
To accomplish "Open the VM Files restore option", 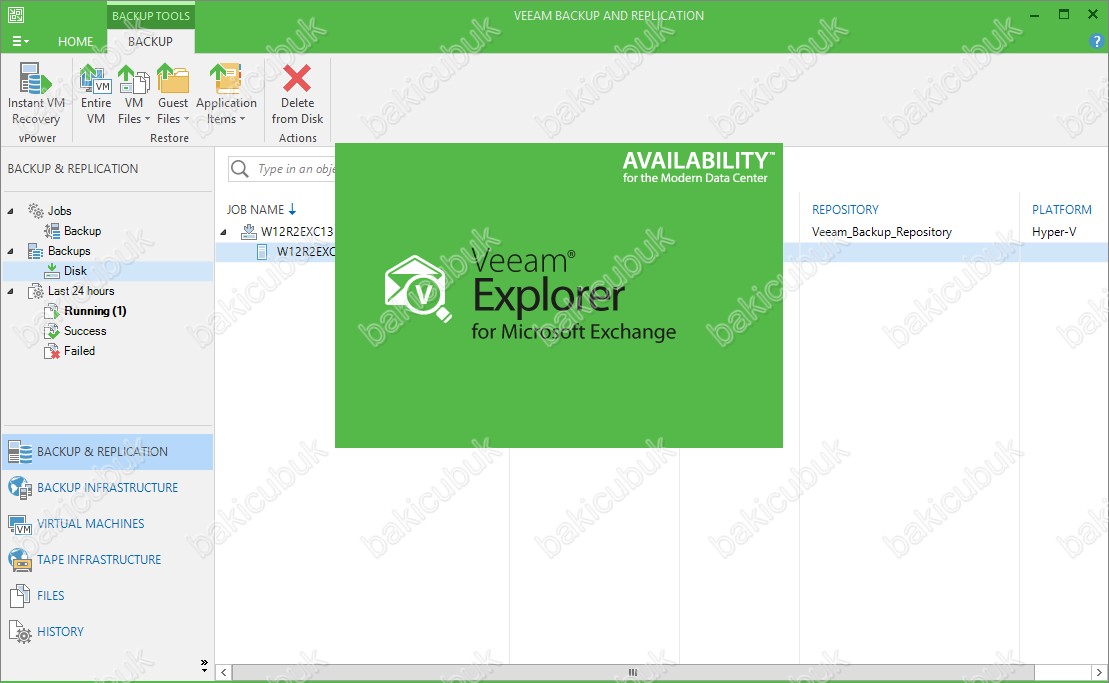I will click(134, 95).
